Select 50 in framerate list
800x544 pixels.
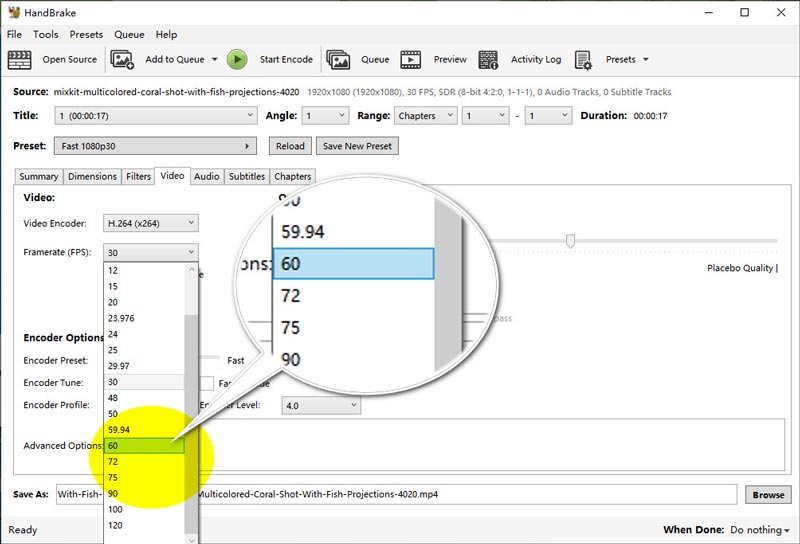click(144, 414)
